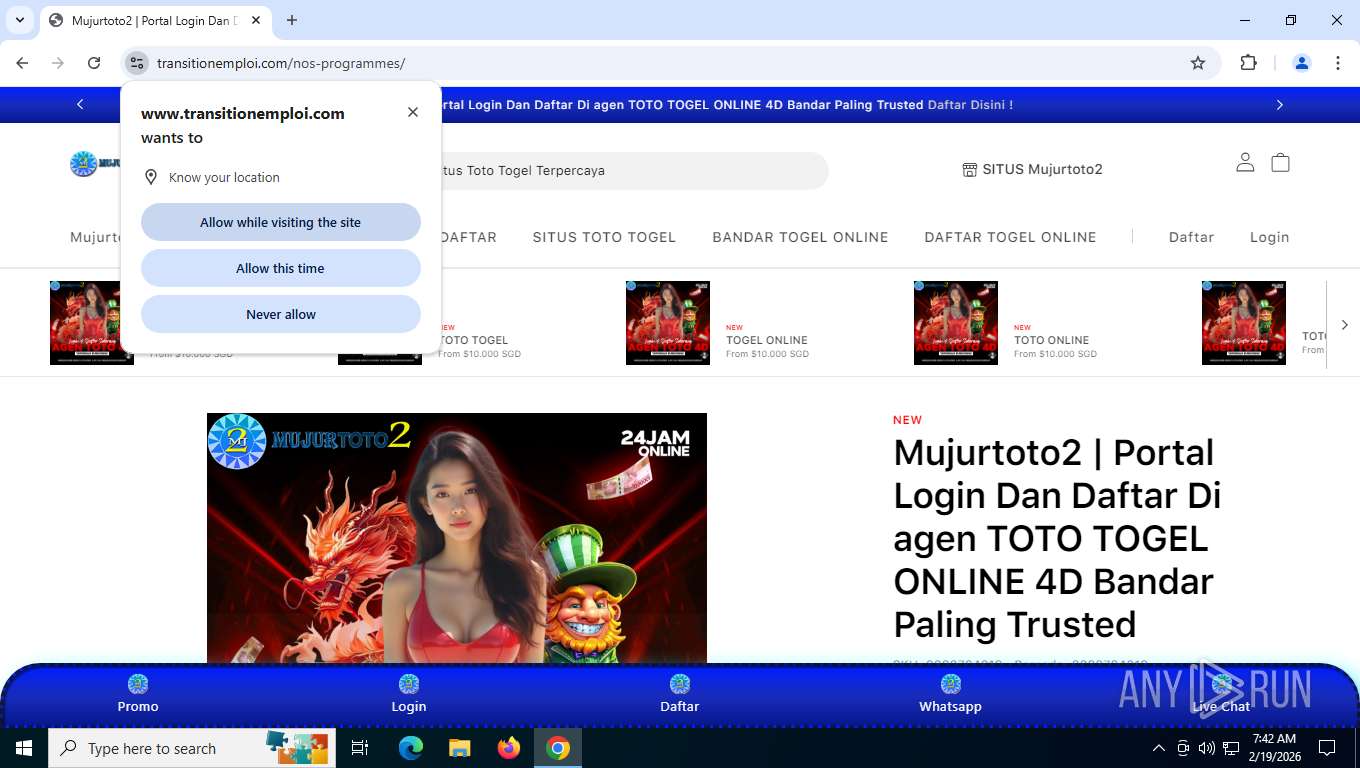Click the Mujurtoto2 product heading

click(x=1057, y=538)
